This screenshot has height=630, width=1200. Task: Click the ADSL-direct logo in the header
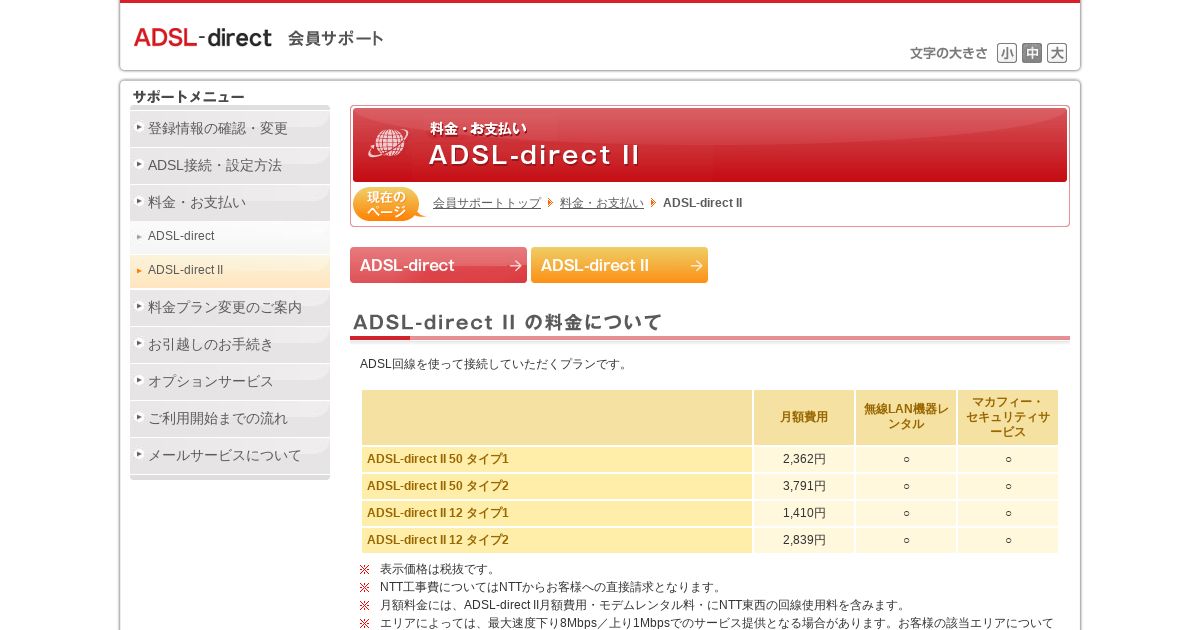click(203, 37)
